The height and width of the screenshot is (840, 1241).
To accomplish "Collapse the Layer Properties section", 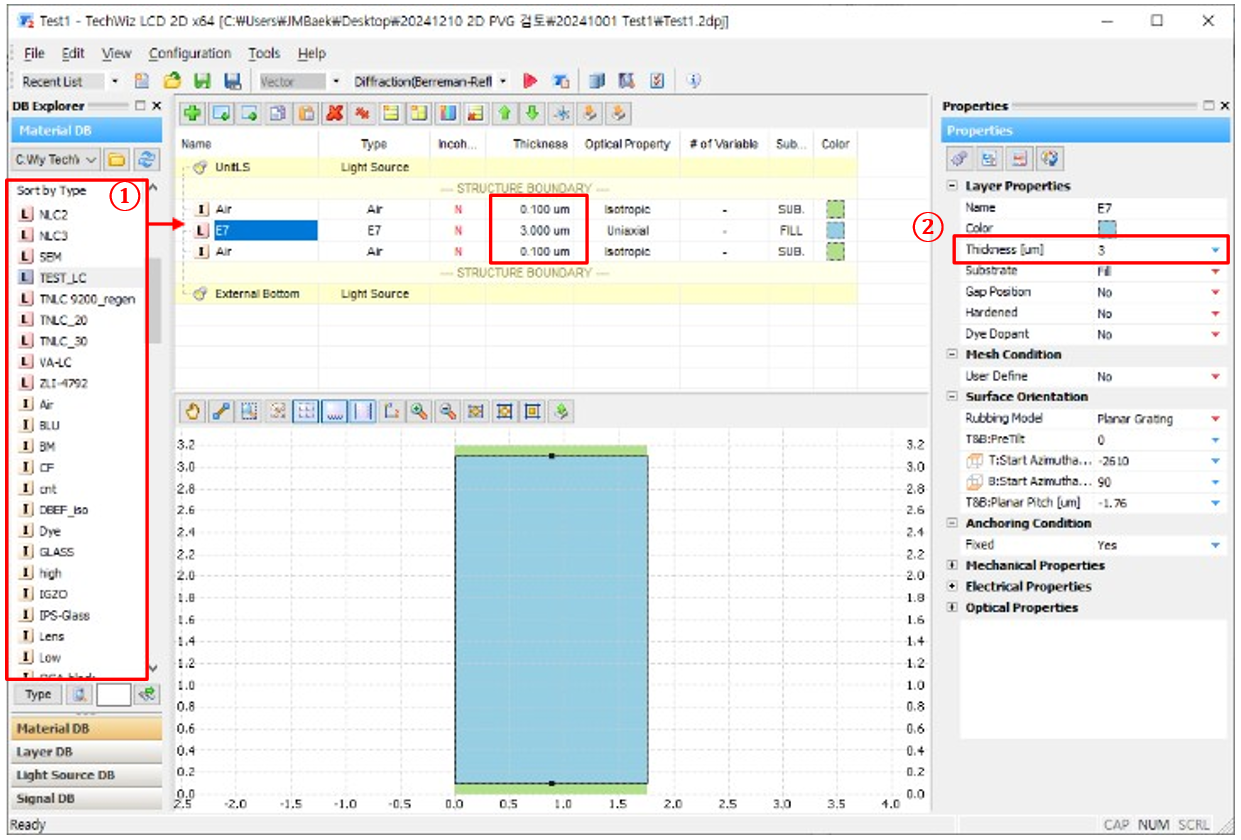I will coord(952,186).
